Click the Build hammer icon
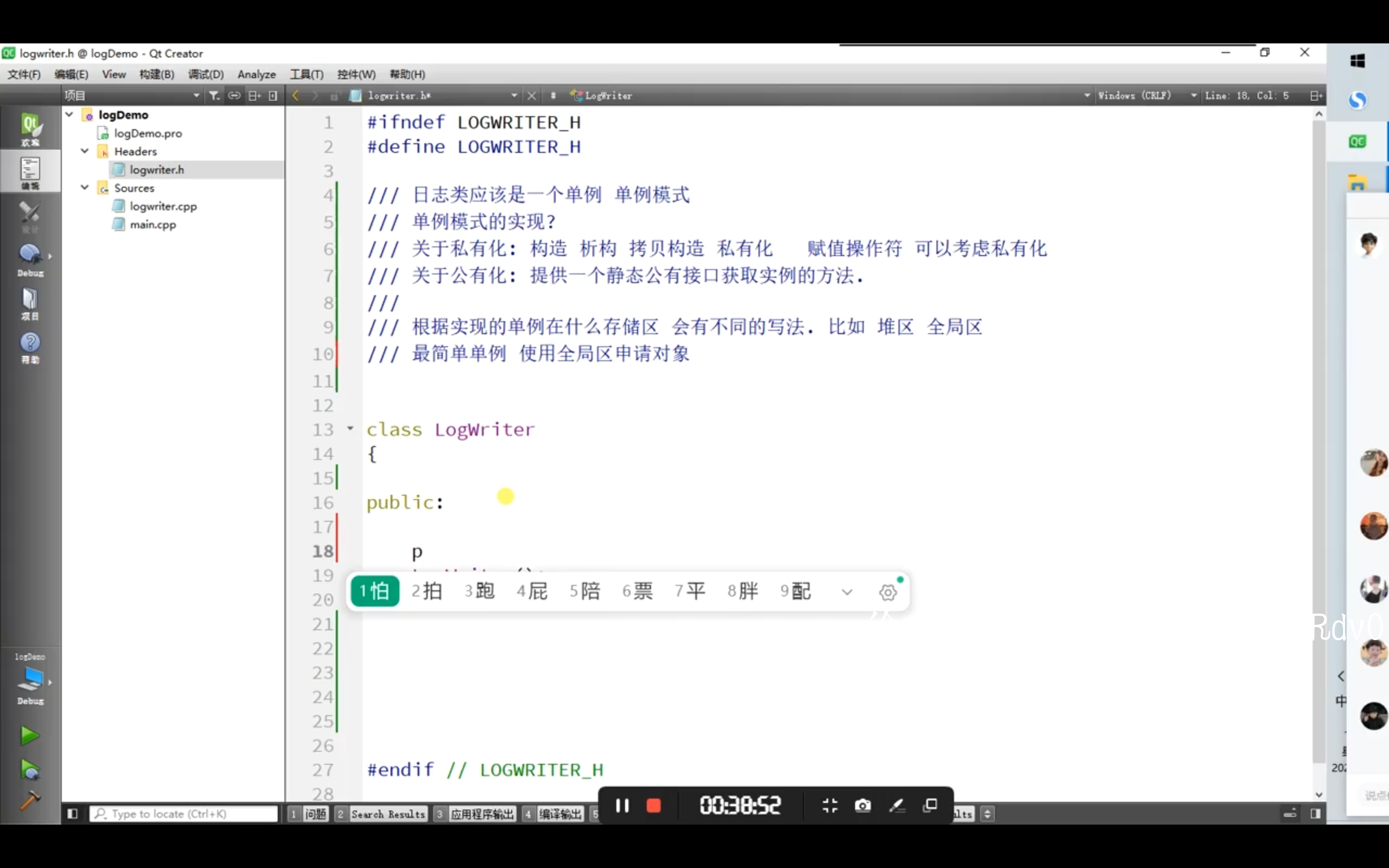This screenshot has width=1389, height=868. click(x=29, y=800)
